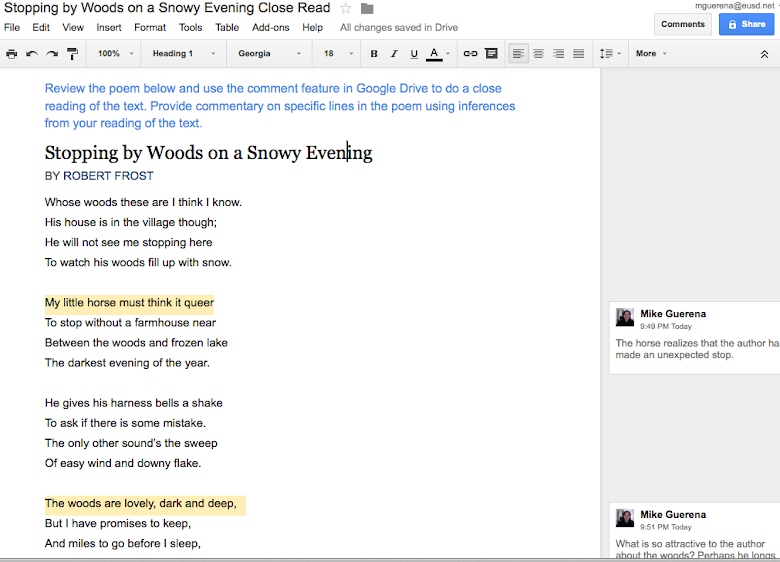Open the Georgia font dropdown

click(x=269, y=54)
